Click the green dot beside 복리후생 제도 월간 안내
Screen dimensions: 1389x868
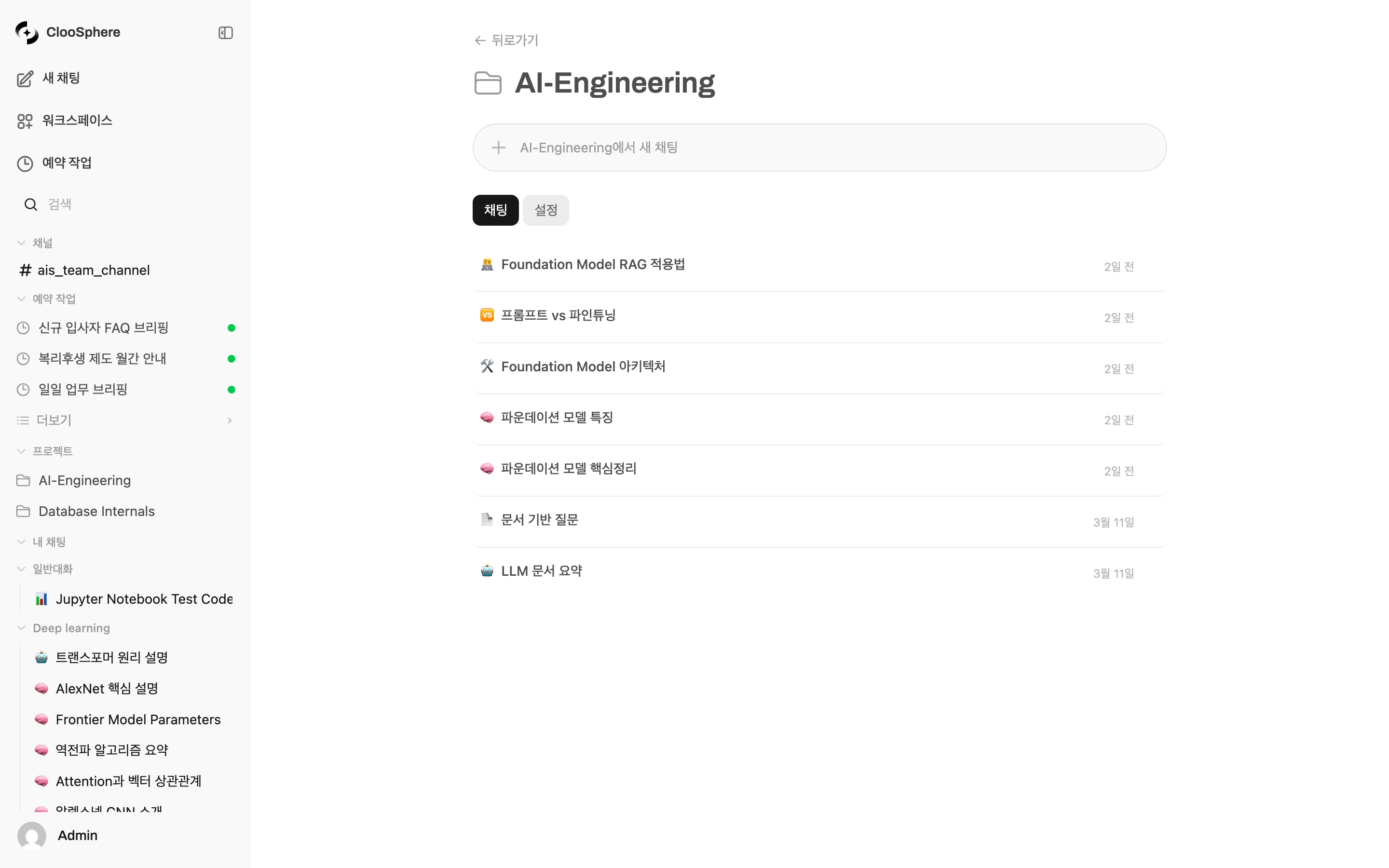click(x=232, y=358)
